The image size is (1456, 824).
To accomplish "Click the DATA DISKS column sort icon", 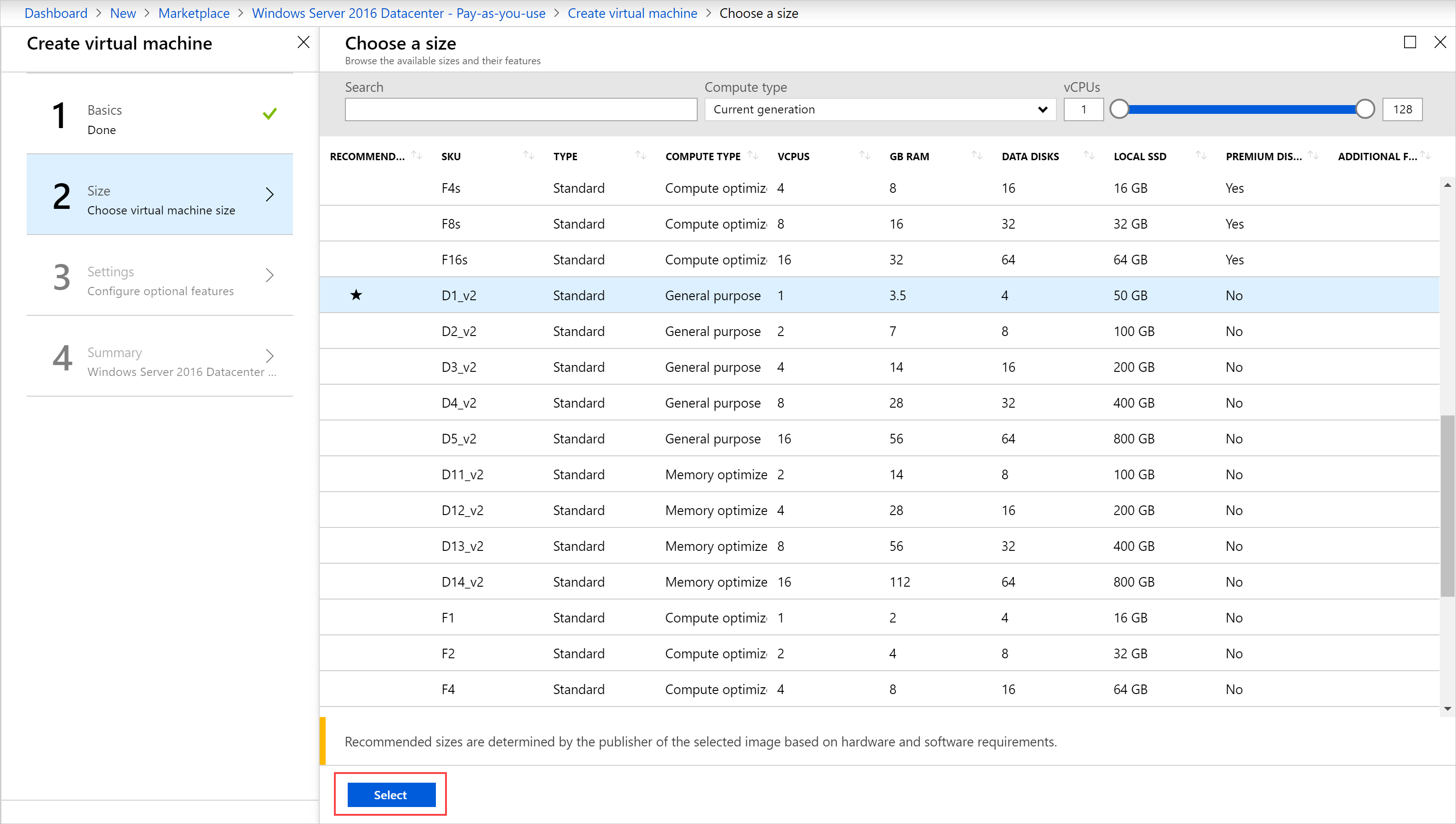I will (1086, 155).
